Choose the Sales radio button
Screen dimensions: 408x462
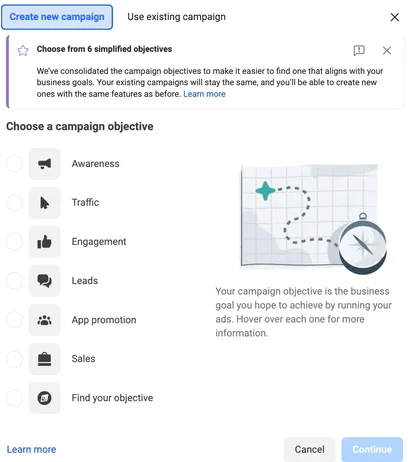pyautogui.click(x=14, y=359)
